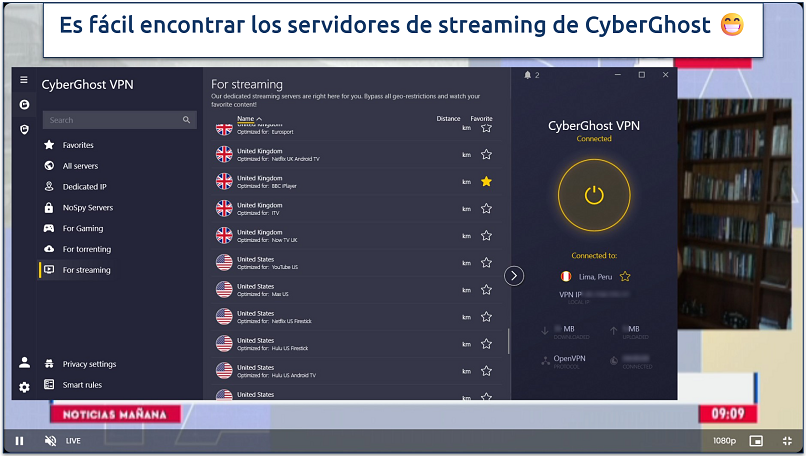Favorite the UK Netflix UK Android TV server

tap(486, 154)
